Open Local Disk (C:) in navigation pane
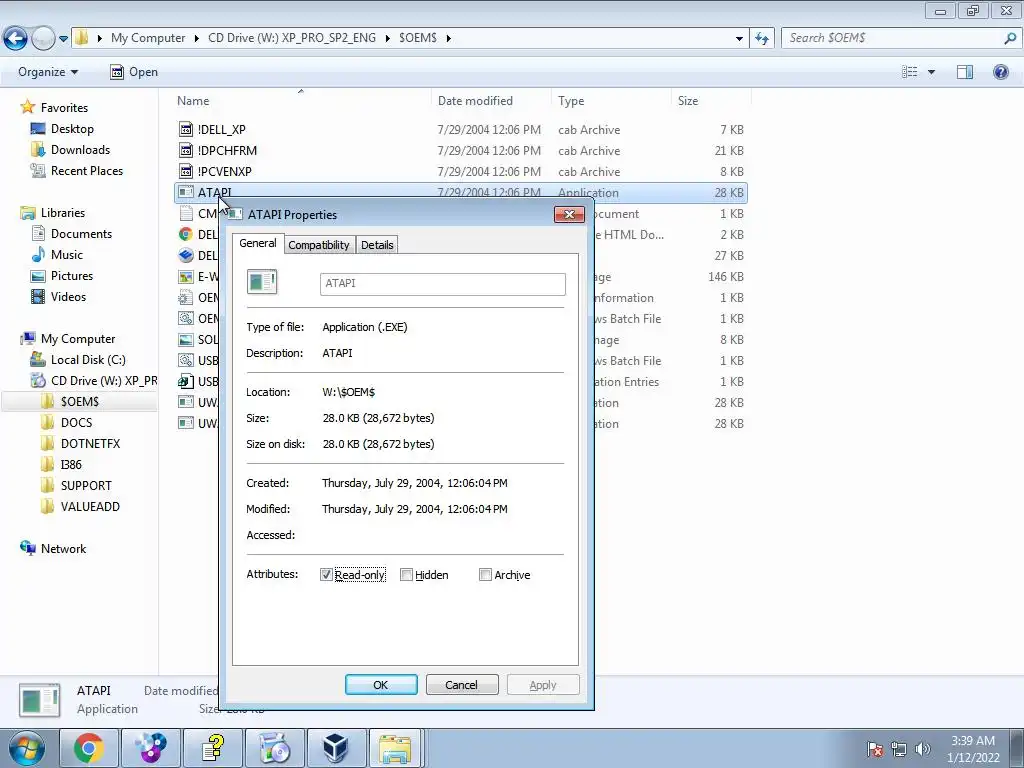Image resolution: width=1024 pixels, height=768 pixels. [x=88, y=360]
